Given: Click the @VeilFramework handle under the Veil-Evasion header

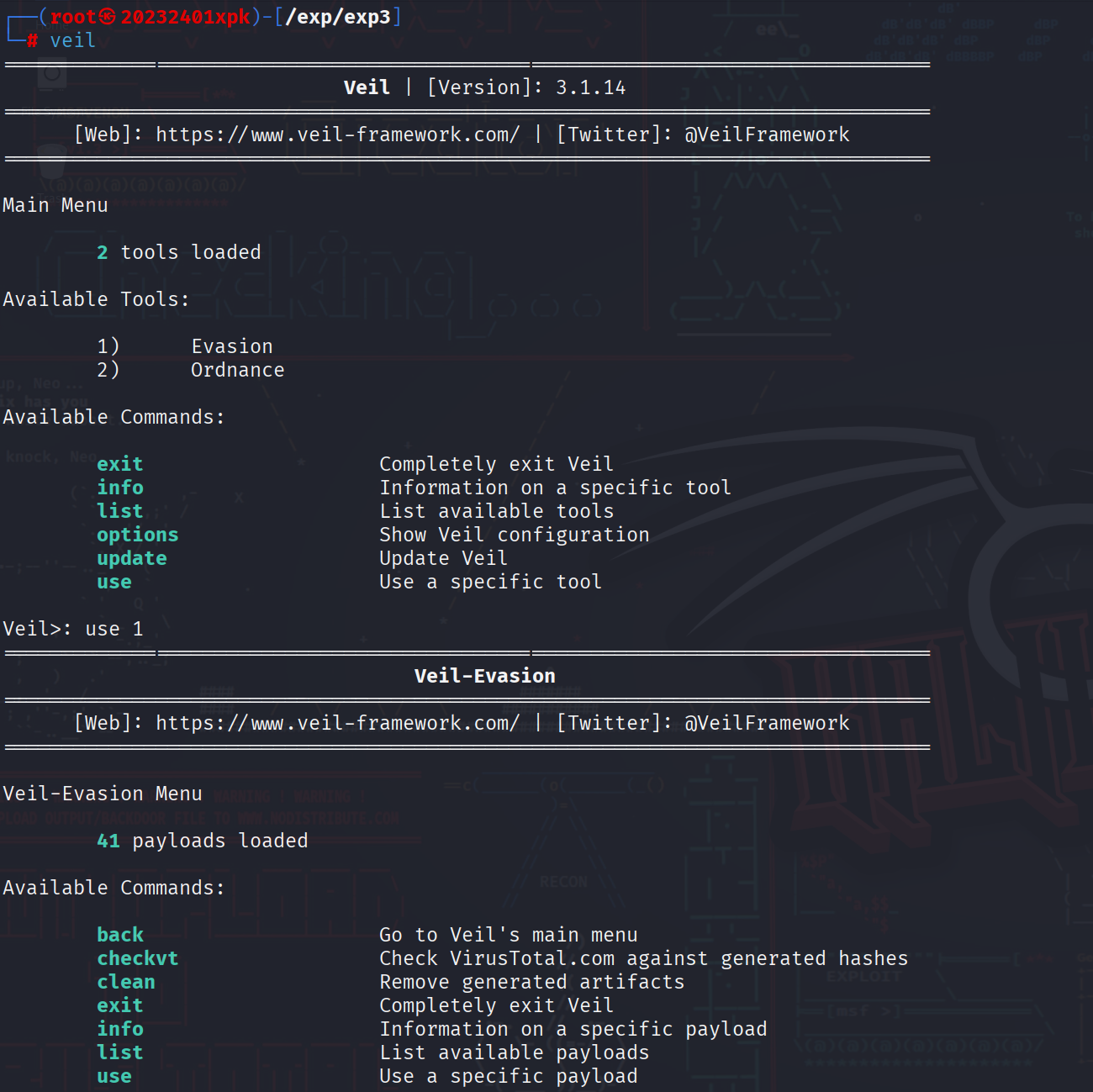Looking at the screenshot, I should click(767, 723).
